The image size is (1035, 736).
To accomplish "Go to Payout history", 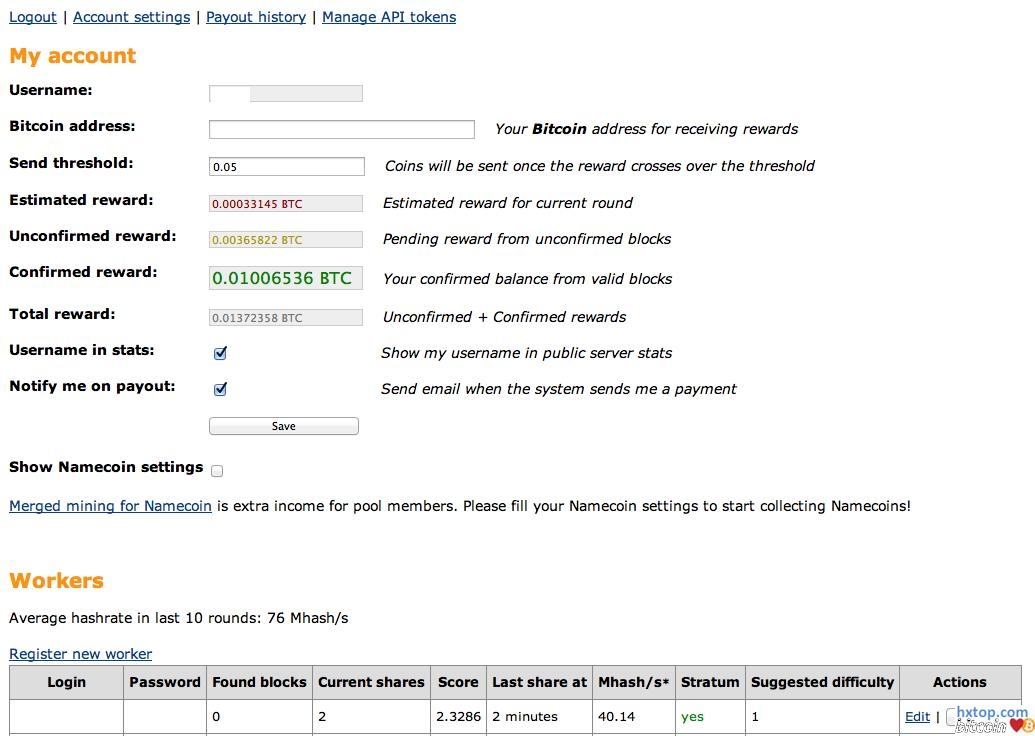I will coord(256,17).
